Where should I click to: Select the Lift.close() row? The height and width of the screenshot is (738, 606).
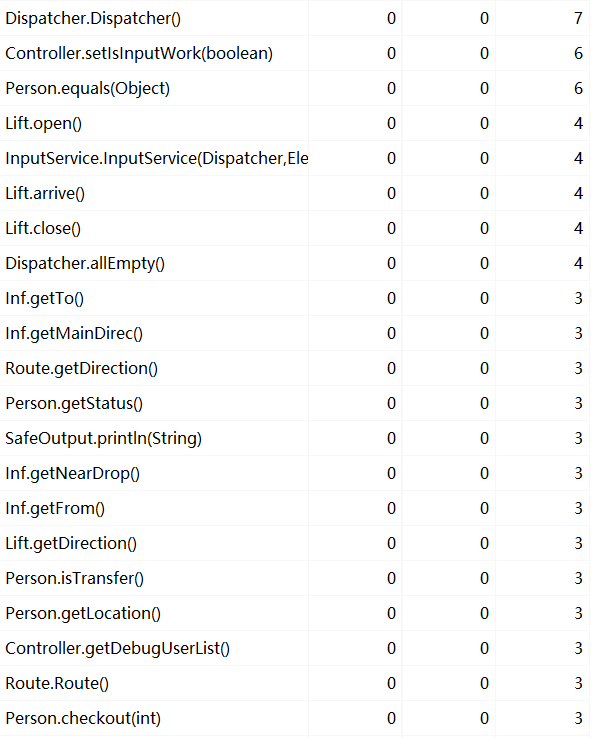(x=295, y=228)
